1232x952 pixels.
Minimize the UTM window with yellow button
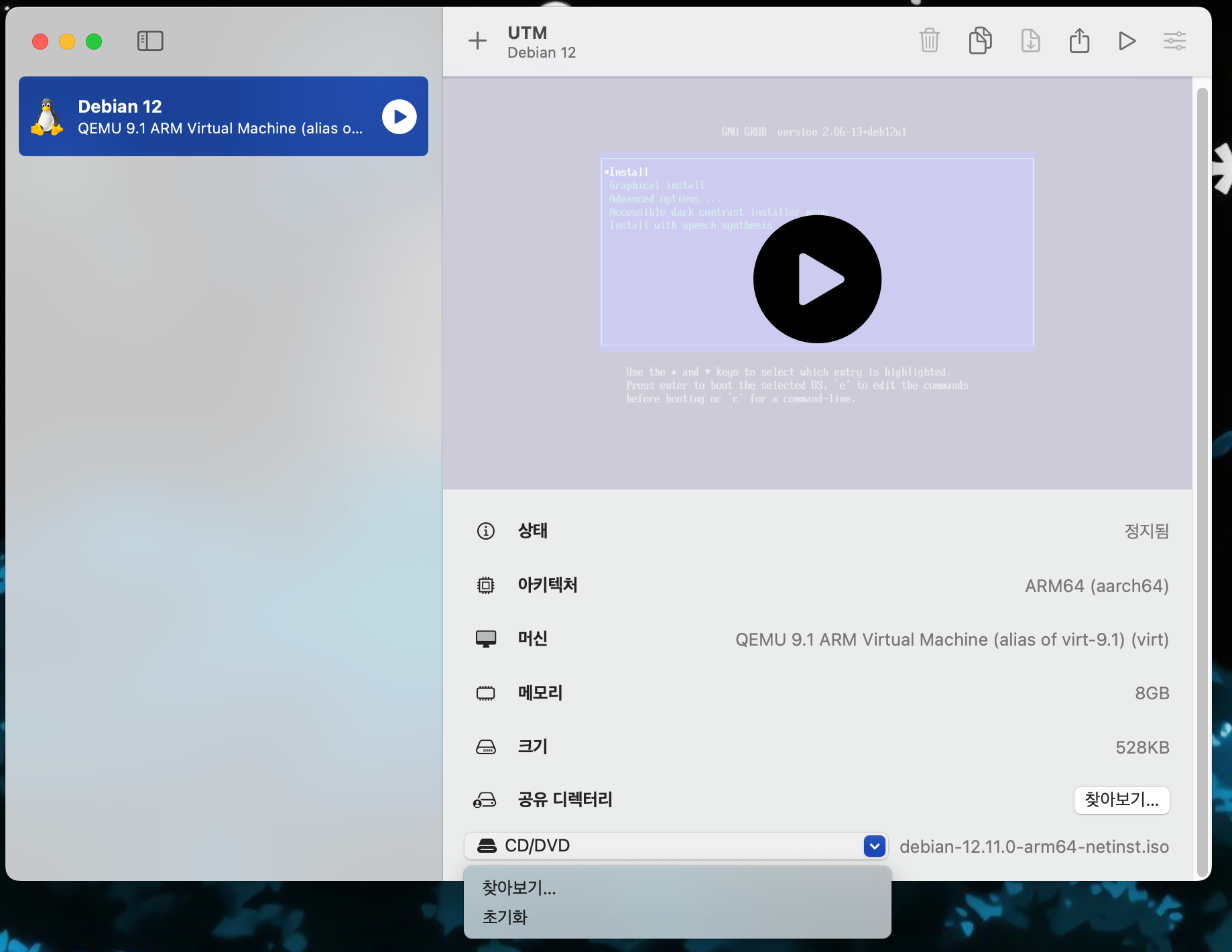click(x=67, y=42)
